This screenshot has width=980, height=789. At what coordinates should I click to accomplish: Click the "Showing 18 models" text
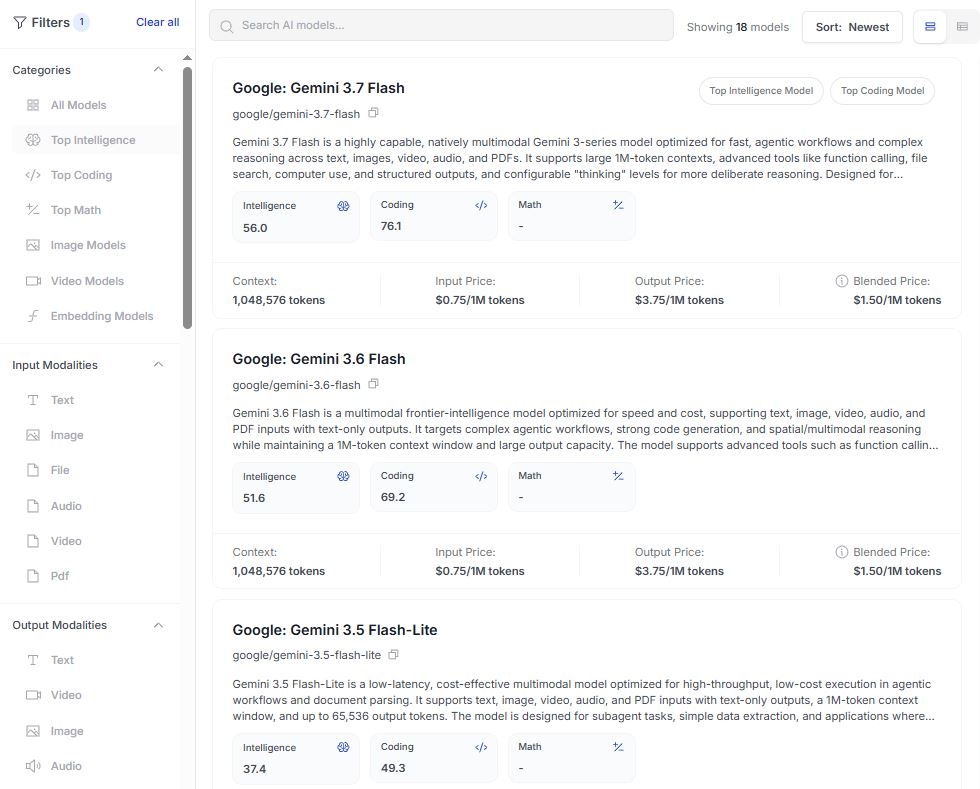tap(738, 27)
